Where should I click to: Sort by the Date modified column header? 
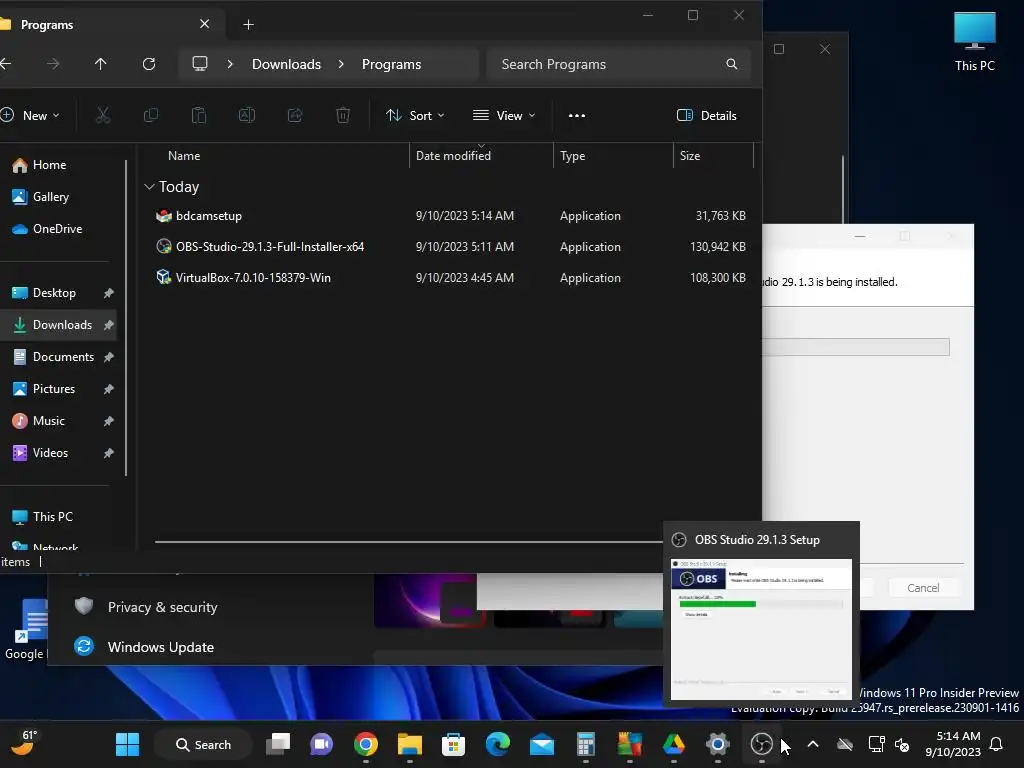[x=453, y=156]
